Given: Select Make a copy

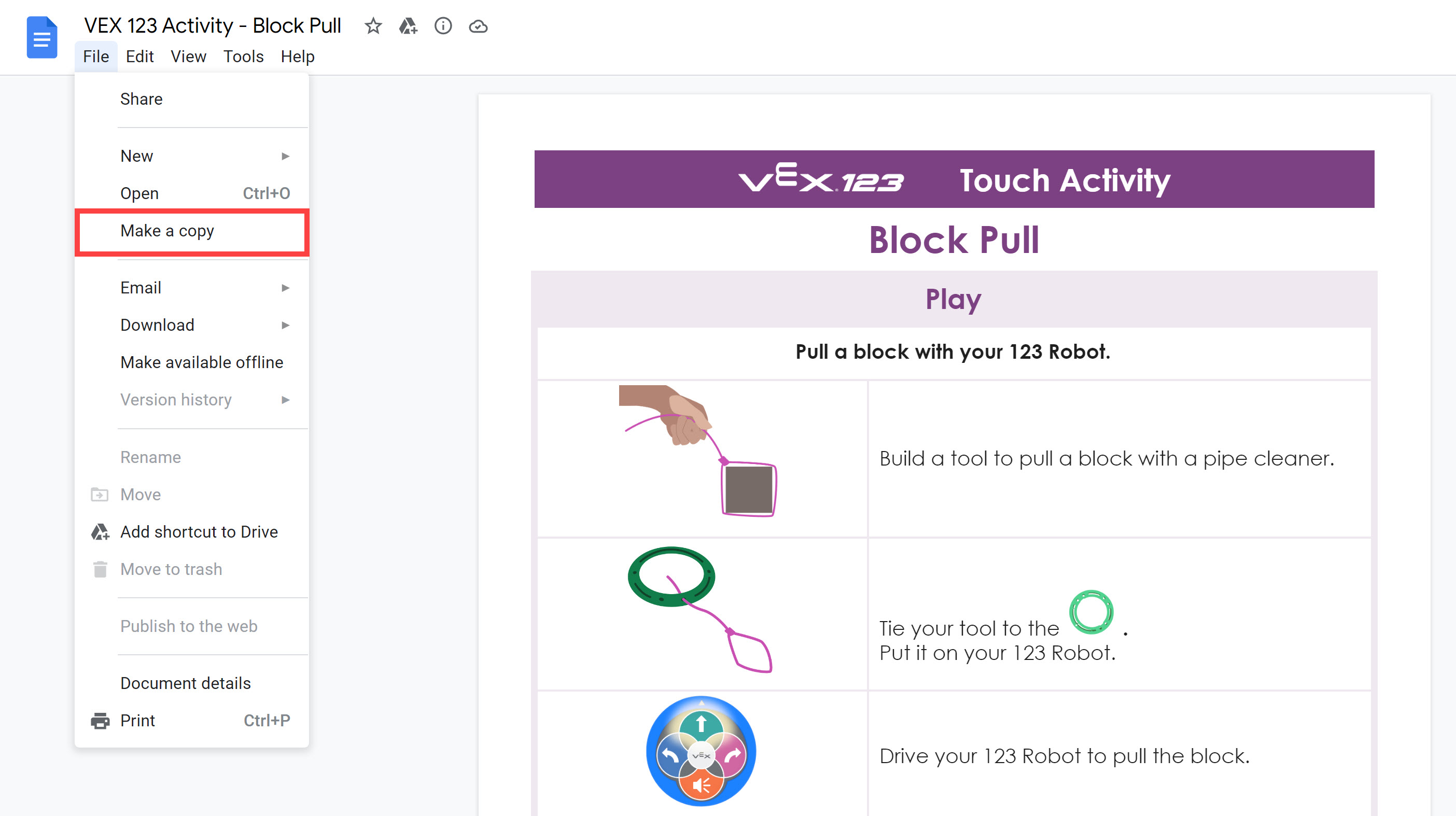Looking at the screenshot, I should pyautogui.click(x=167, y=231).
